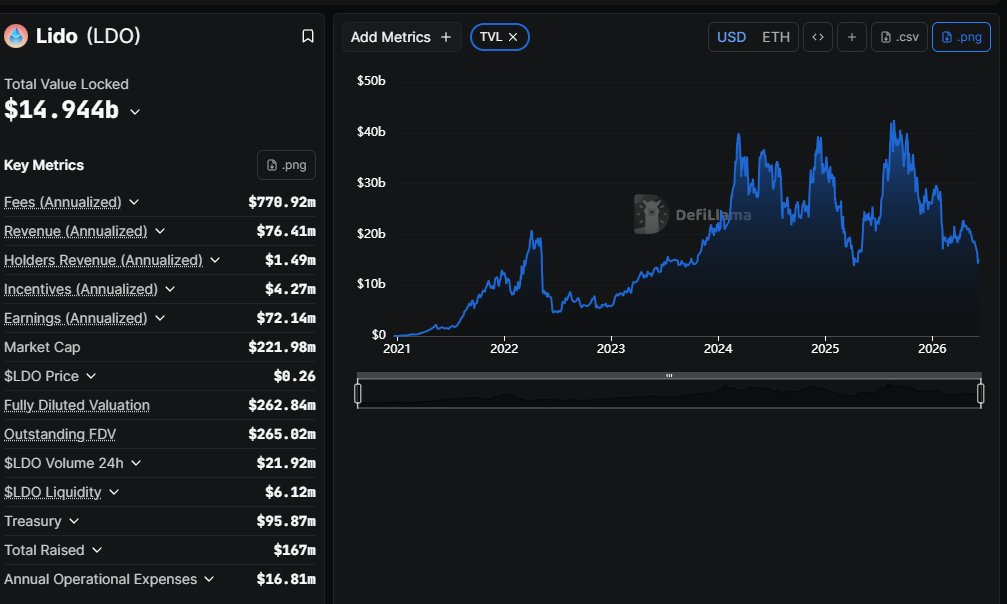Image resolution: width=1007 pixels, height=604 pixels.
Task: Expand Holders Revenue (Annualized) details
Action: point(215,260)
